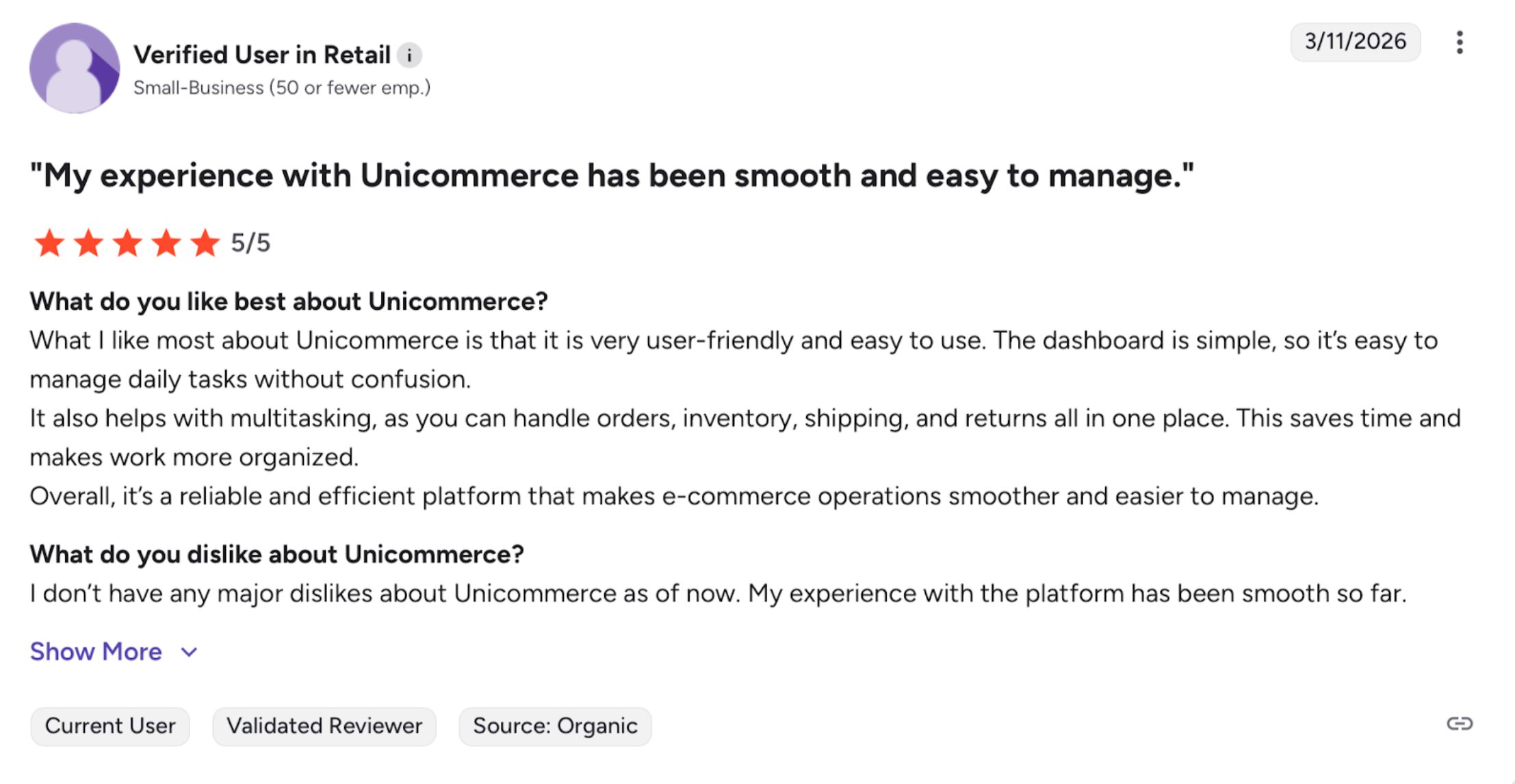Click the third rating star
The image size is (1515, 784).
point(127,244)
